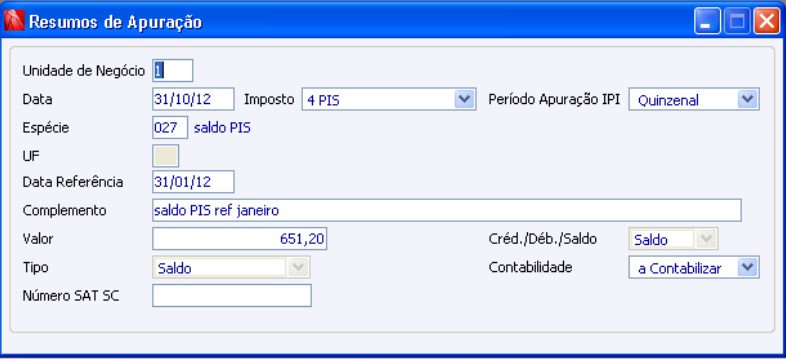Select the Data Referência field
The image size is (786, 360).
[193, 182]
